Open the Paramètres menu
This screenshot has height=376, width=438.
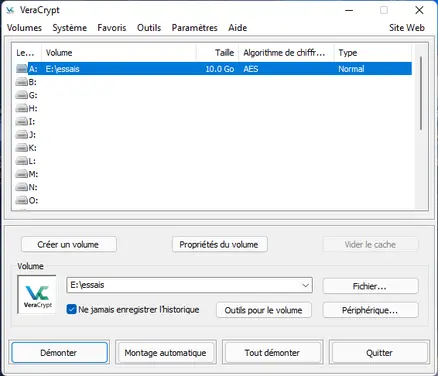pyautogui.click(x=194, y=28)
